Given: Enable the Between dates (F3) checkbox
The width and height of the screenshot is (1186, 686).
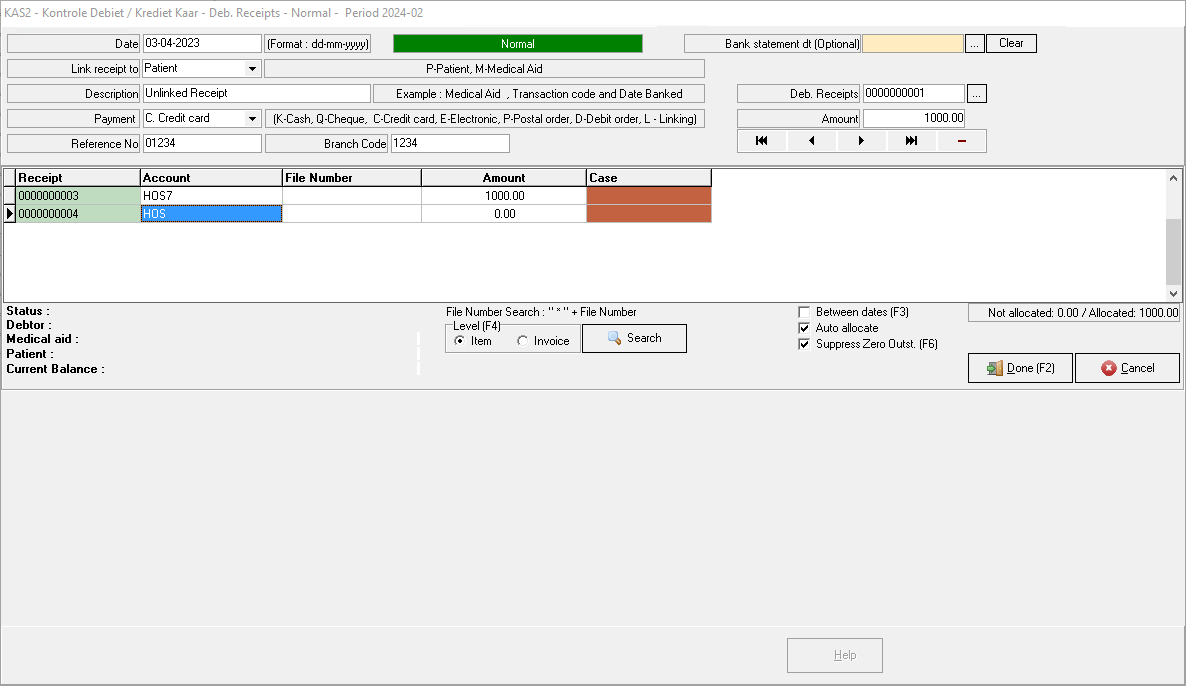Looking at the screenshot, I should click(x=804, y=312).
